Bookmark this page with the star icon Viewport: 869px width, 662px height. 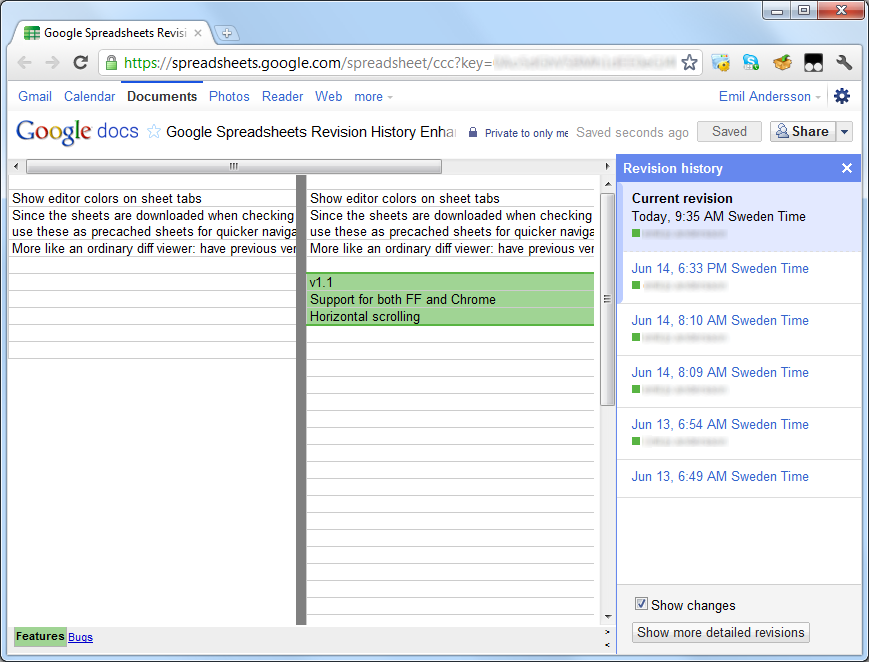(x=689, y=63)
